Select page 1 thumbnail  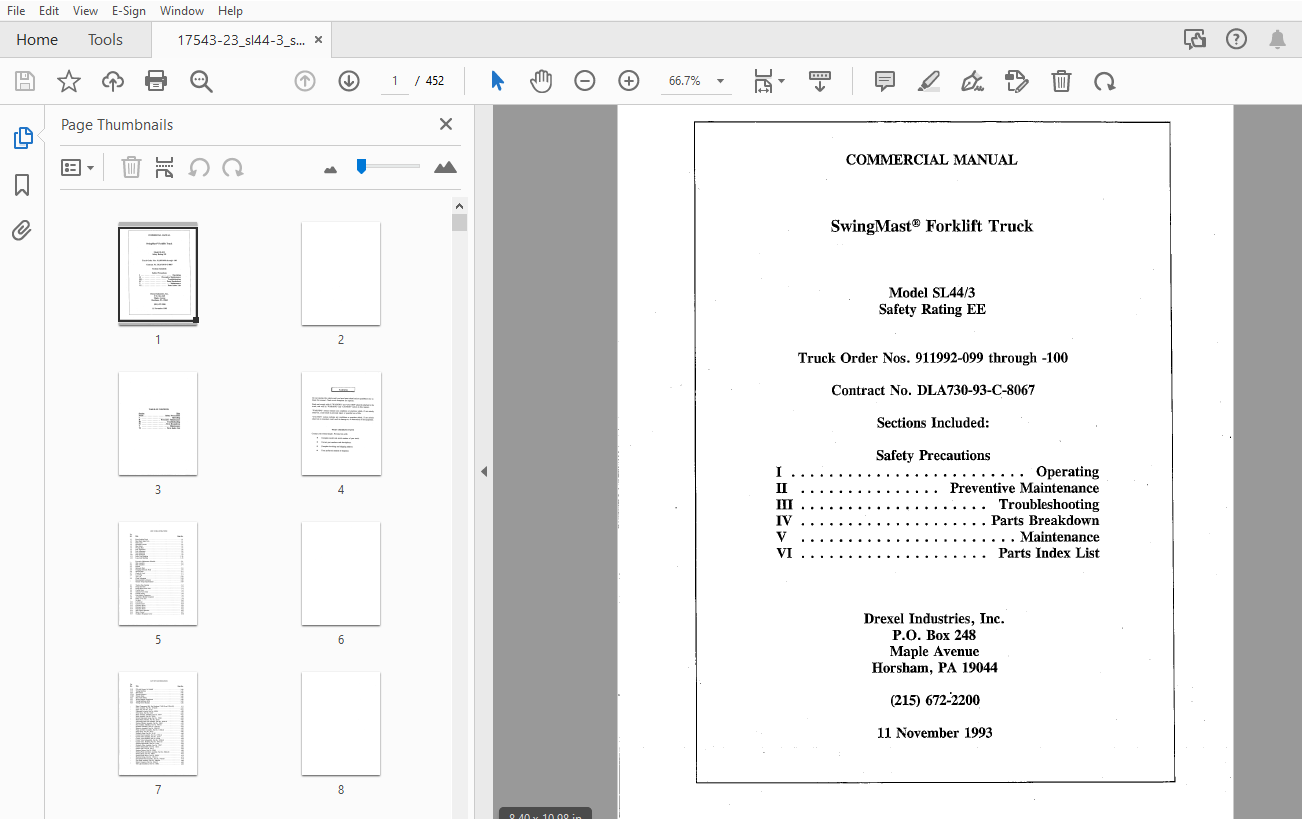click(x=158, y=274)
